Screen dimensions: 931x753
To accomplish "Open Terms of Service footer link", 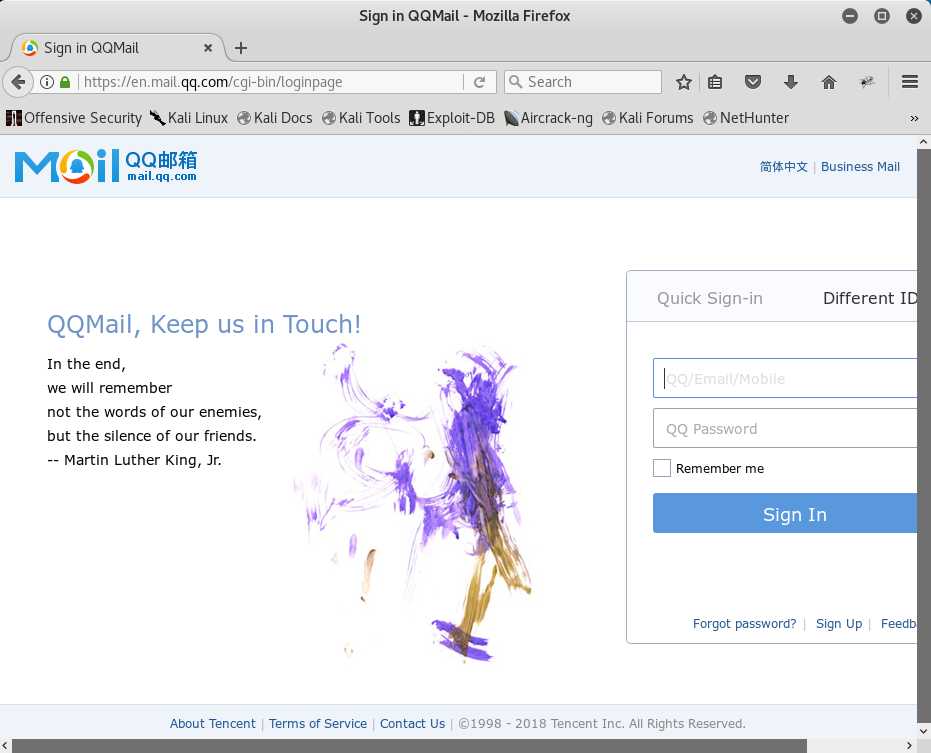I will [318, 723].
